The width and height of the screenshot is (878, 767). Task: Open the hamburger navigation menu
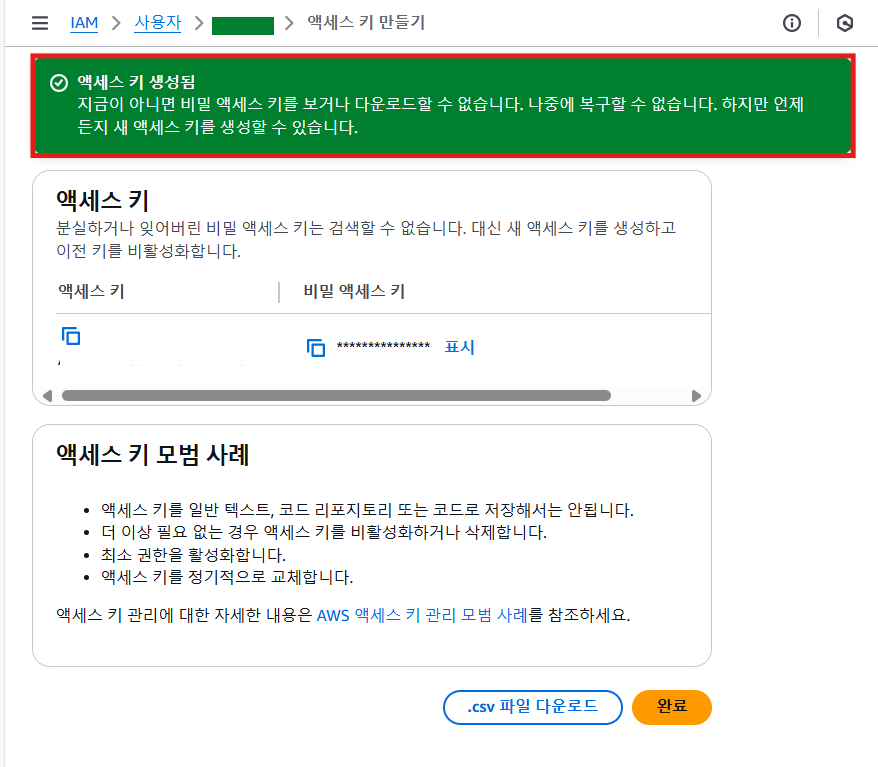40,23
